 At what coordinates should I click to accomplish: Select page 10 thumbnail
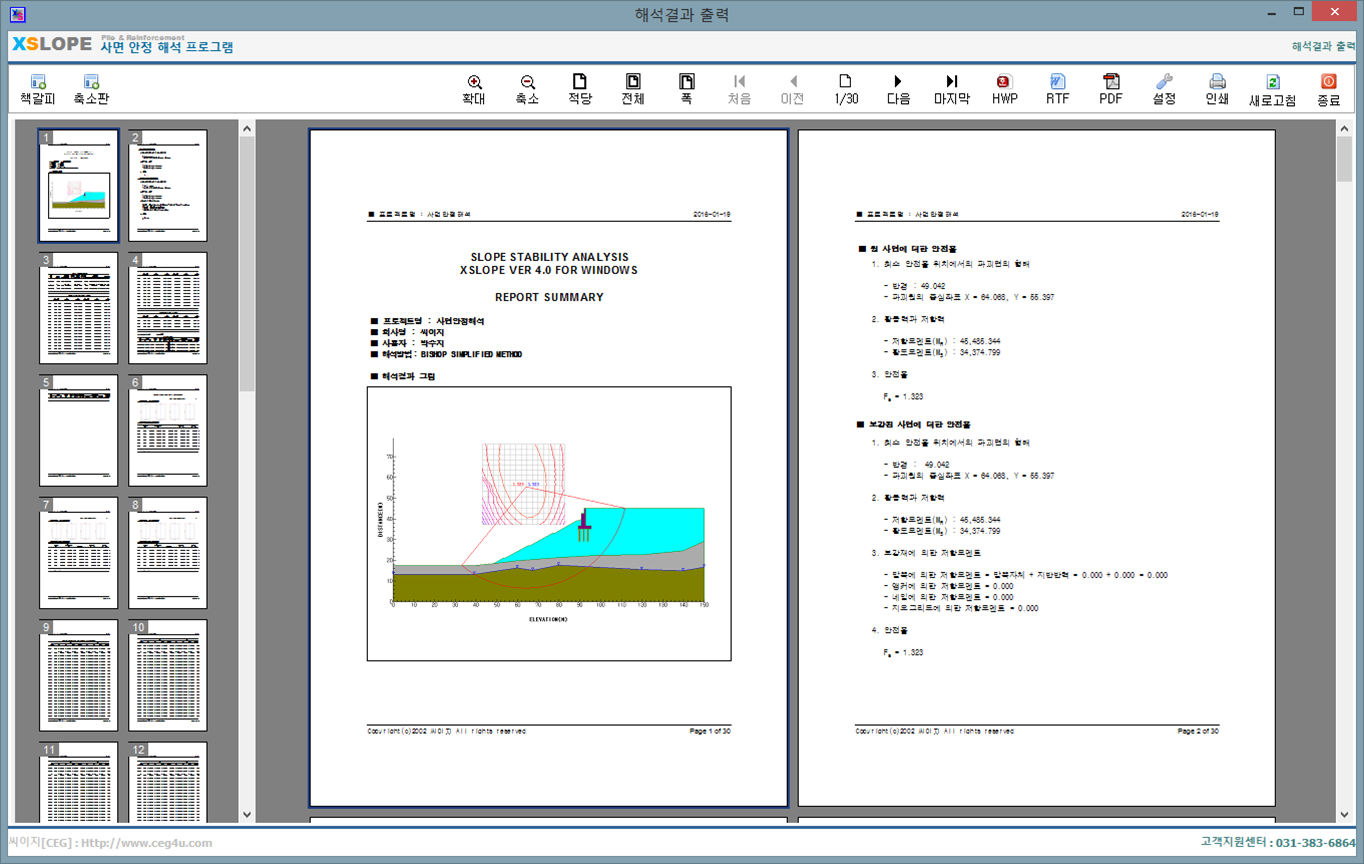pyautogui.click(x=168, y=676)
